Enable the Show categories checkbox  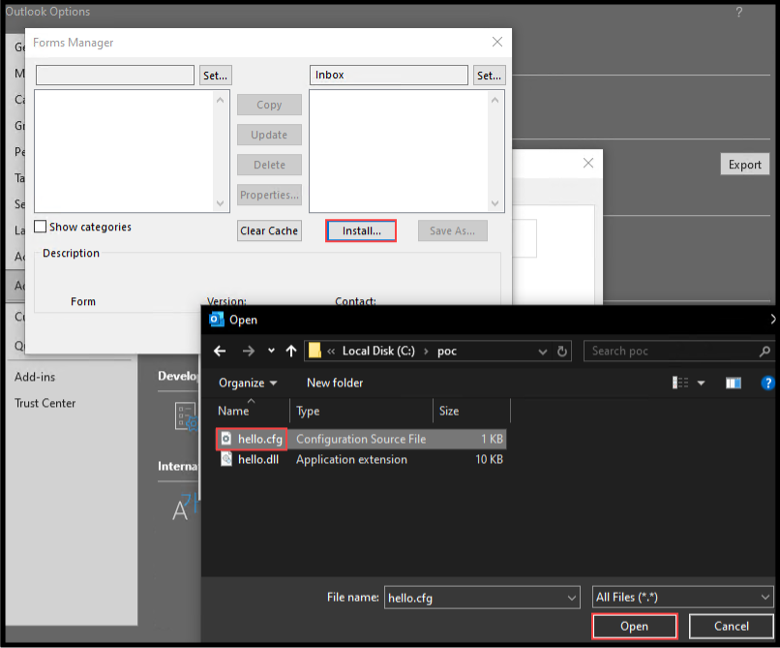(41, 227)
